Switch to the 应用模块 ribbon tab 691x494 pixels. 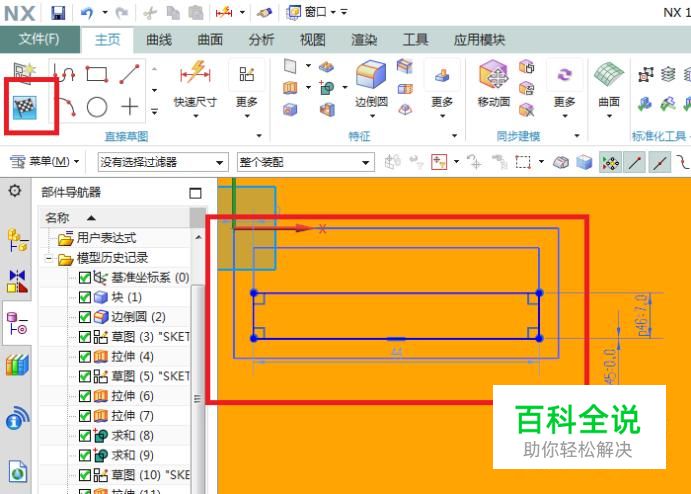coord(479,40)
